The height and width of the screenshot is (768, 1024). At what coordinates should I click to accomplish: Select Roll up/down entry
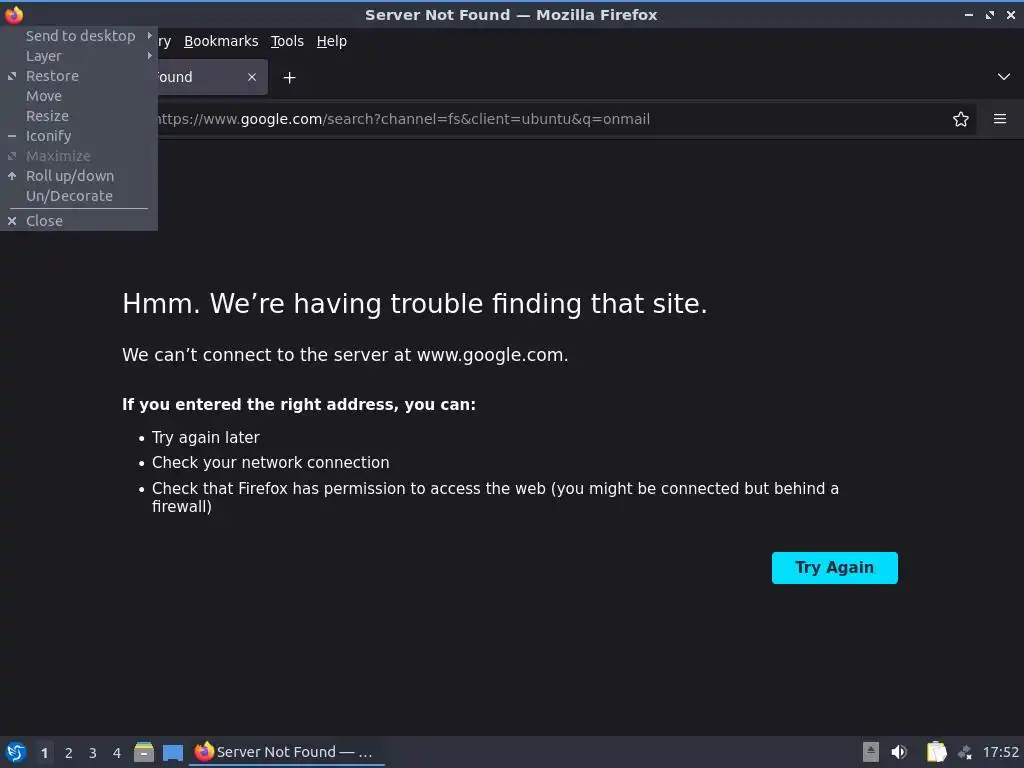click(x=79, y=176)
